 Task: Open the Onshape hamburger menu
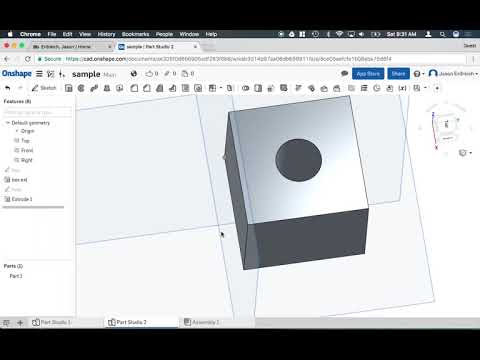pos(39,74)
